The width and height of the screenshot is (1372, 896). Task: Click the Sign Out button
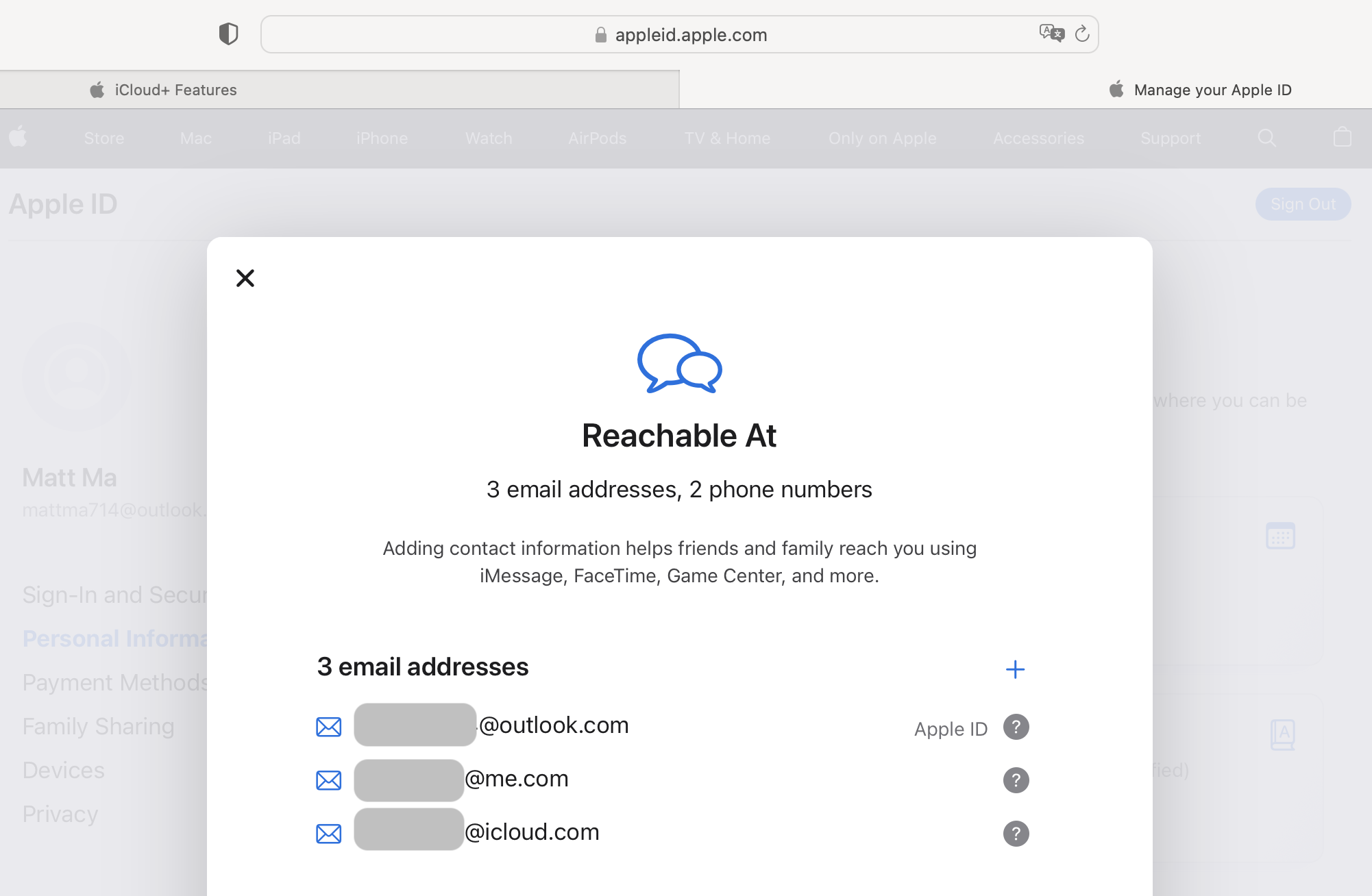tap(1303, 204)
